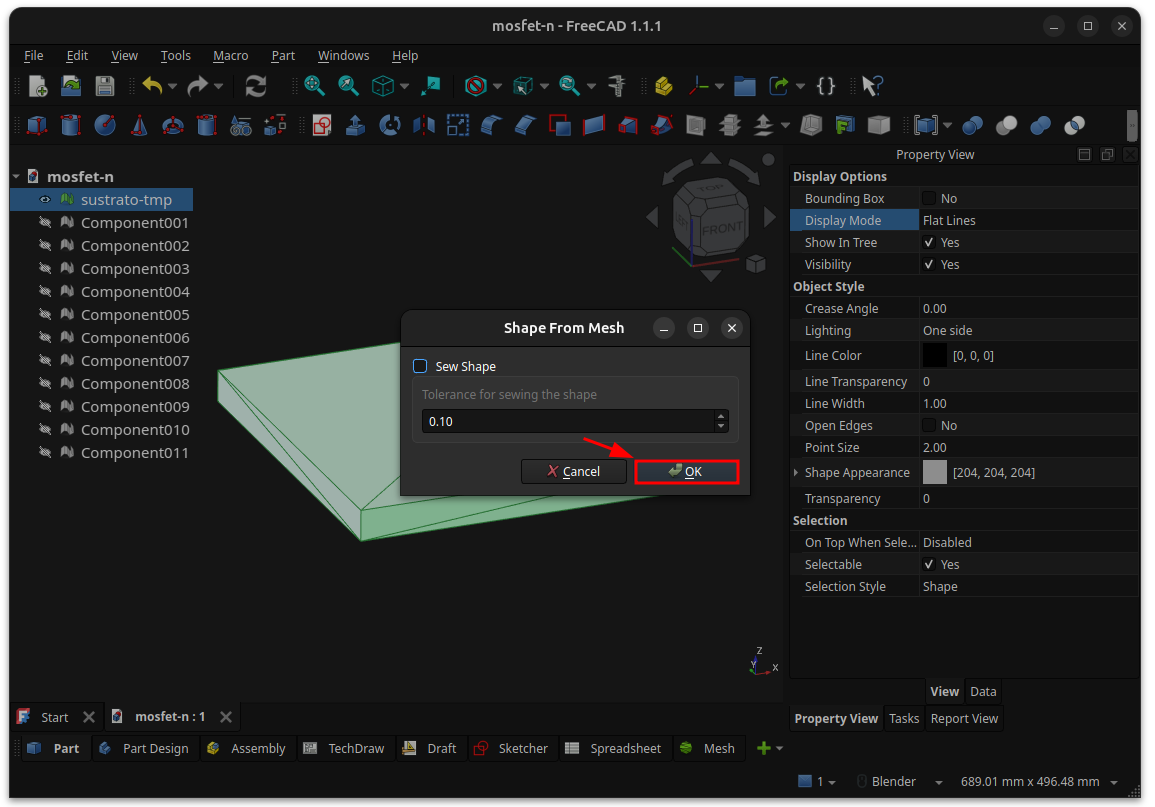Screen dimensions: 1155x807
Task: Click the Mirror tool icon
Action: pyautogui.click(x=424, y=125)
